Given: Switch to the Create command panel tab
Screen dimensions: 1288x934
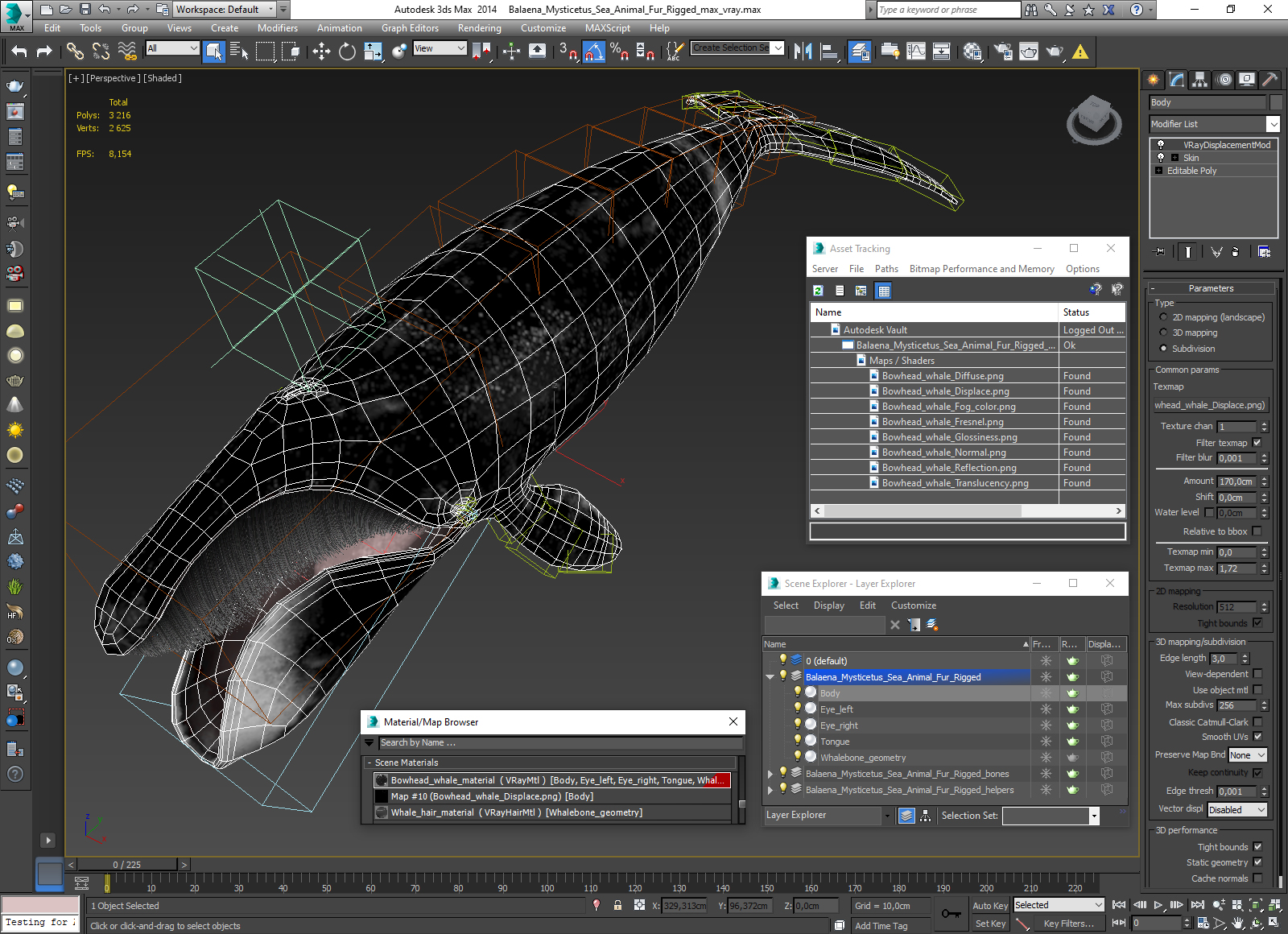Looking at the screenshot, I should 1154,79.
